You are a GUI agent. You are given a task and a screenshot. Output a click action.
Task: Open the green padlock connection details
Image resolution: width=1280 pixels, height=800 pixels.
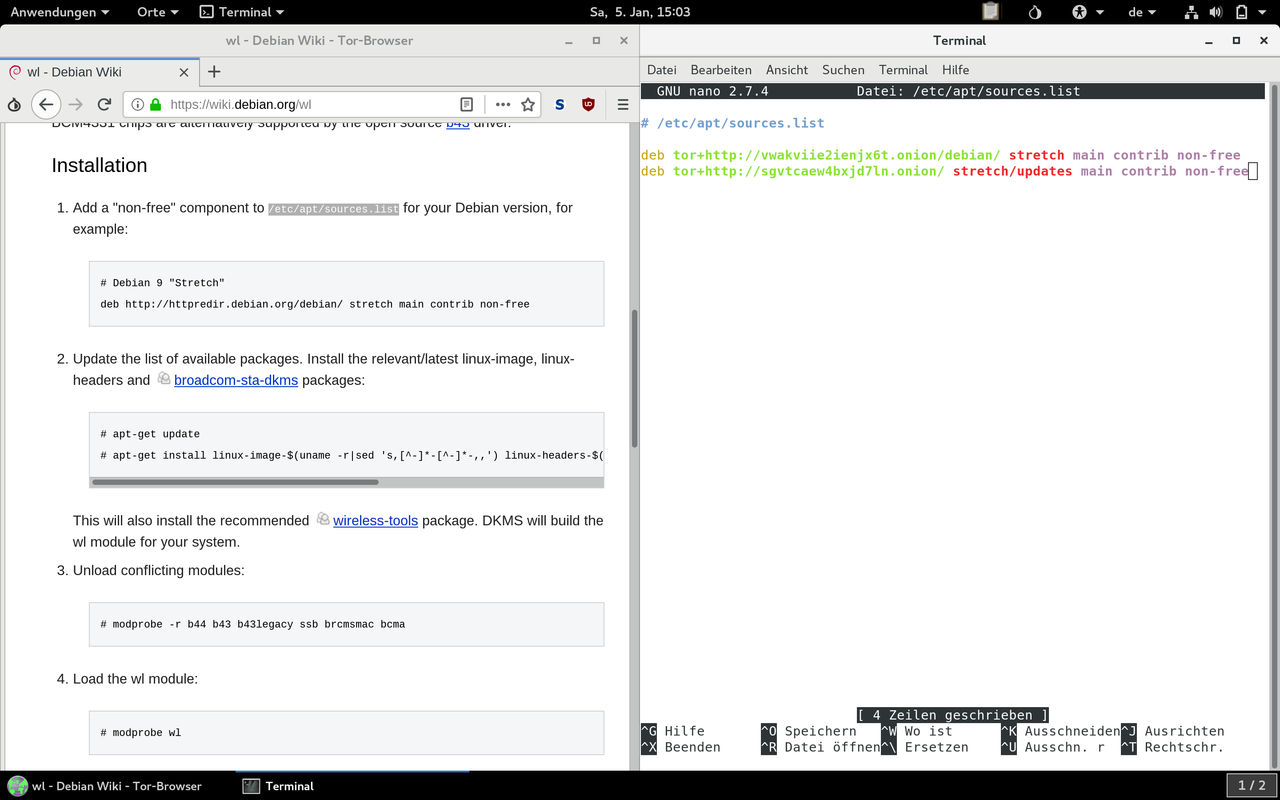155,104
